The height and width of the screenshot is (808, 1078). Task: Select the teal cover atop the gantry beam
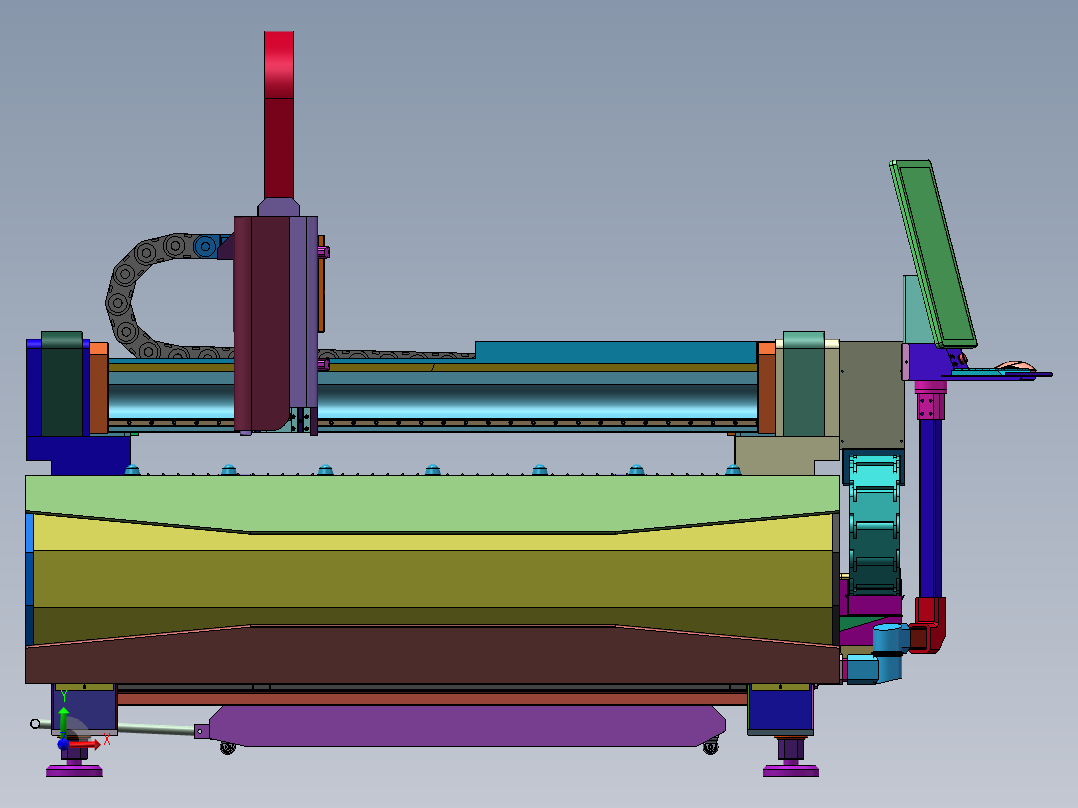615,351
